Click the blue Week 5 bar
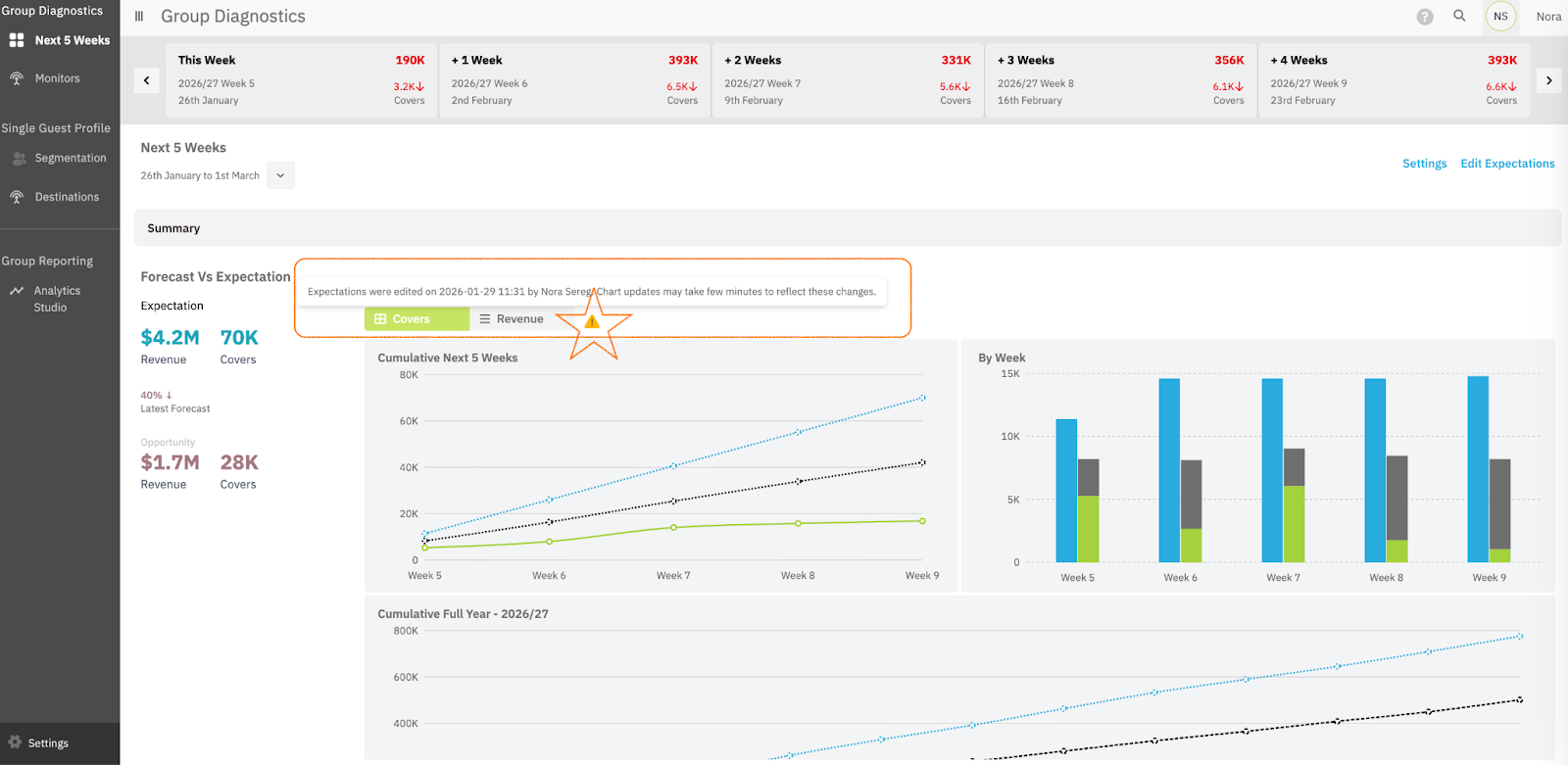This screenshot has height=765, width=1568. click(x=1066, y=490)
